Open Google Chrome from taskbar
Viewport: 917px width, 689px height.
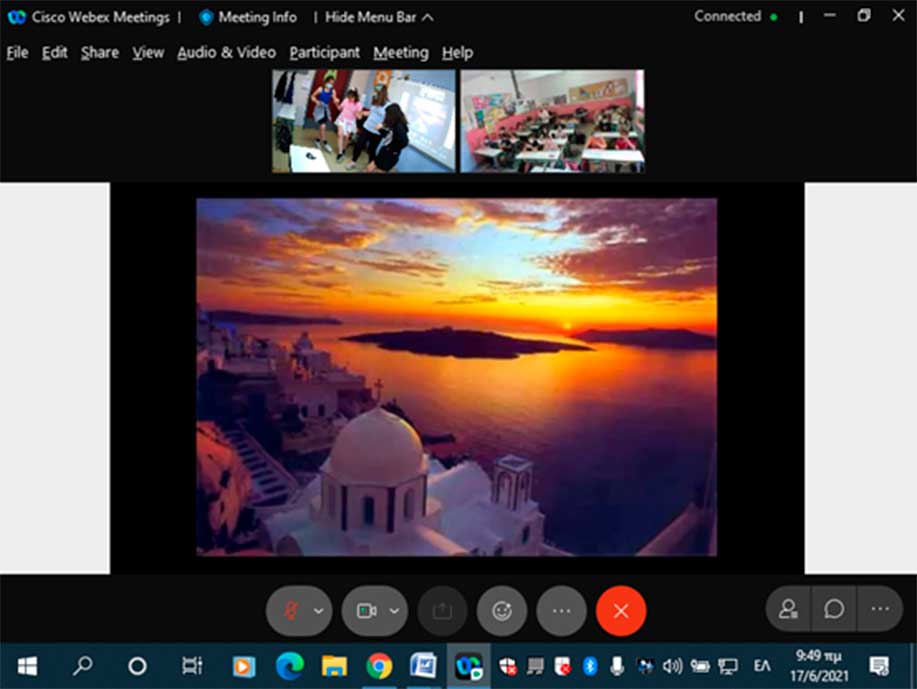[x=380, y=666]
